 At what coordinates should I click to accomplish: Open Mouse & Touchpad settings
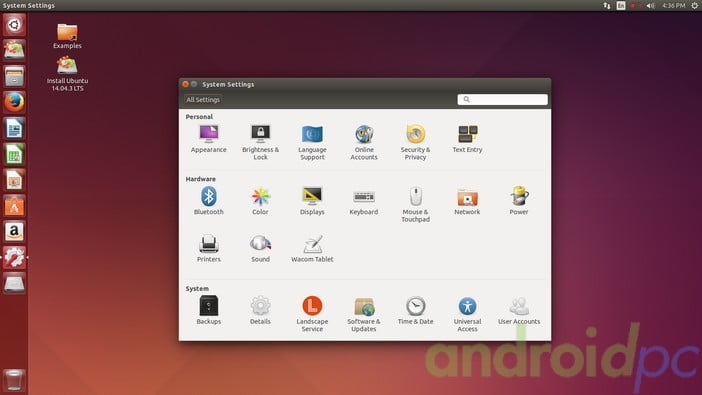click(x=415, y=205)
